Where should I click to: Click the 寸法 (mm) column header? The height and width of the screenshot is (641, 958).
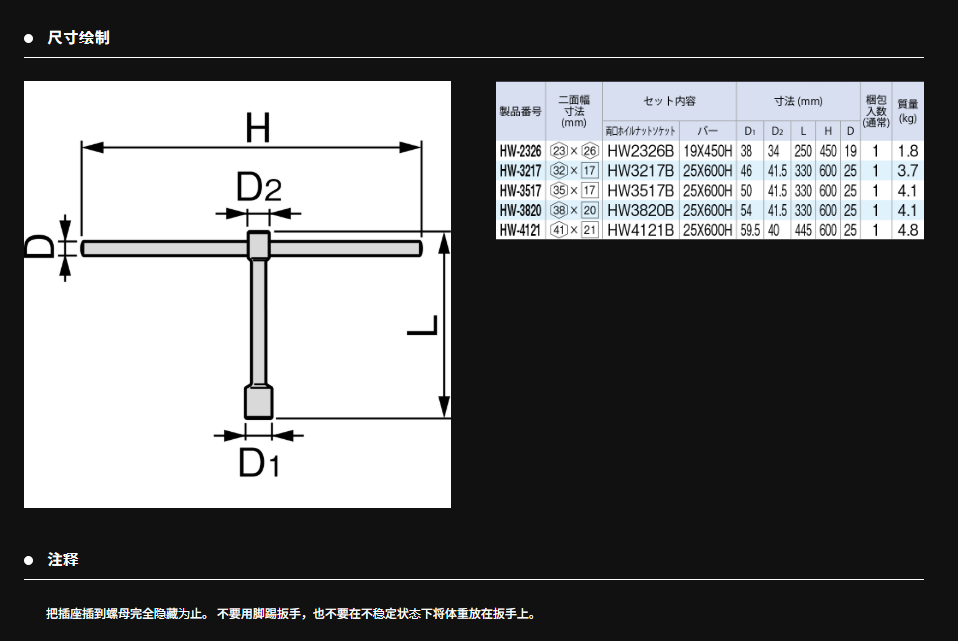pyautogui.click(x=798, y=102)
